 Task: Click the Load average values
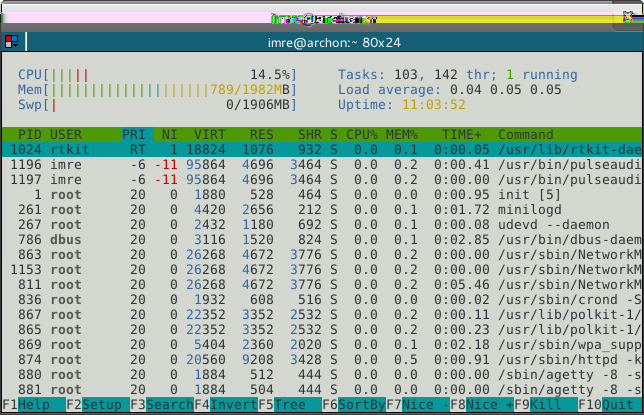pyautogui.click(x=506, y=90)
